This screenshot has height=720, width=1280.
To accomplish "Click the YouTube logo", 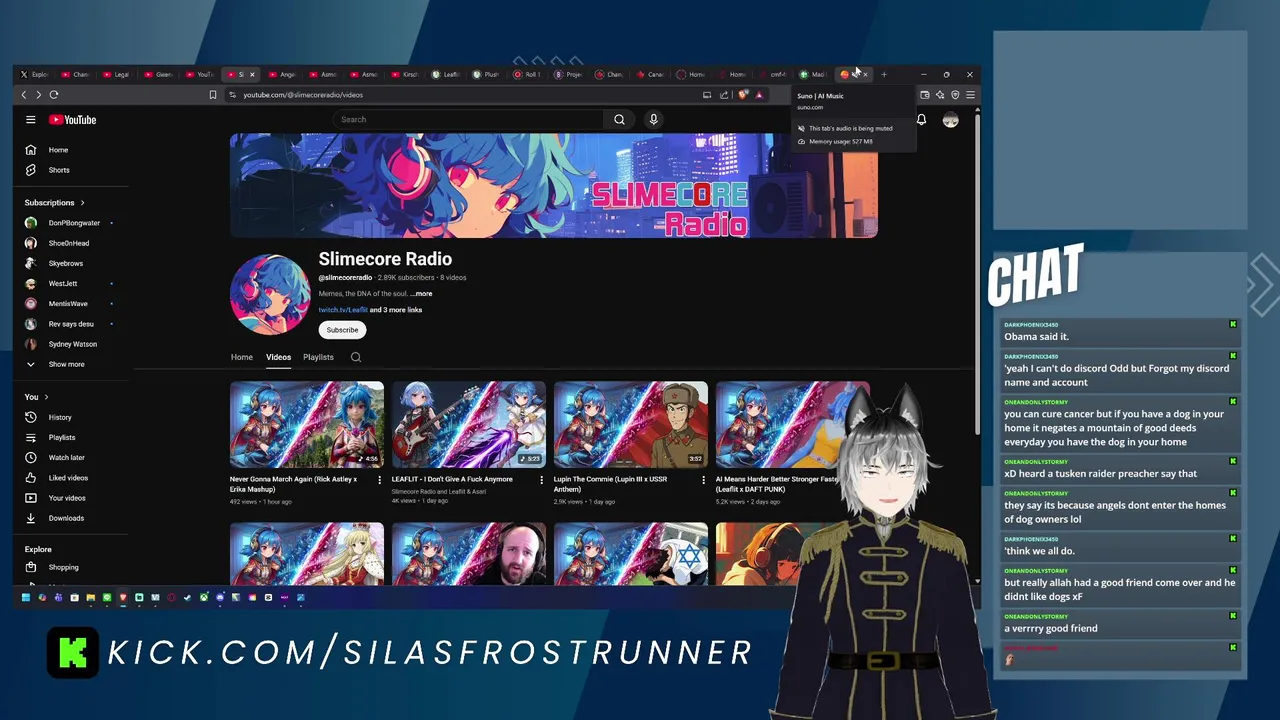I will coord(72,120).
